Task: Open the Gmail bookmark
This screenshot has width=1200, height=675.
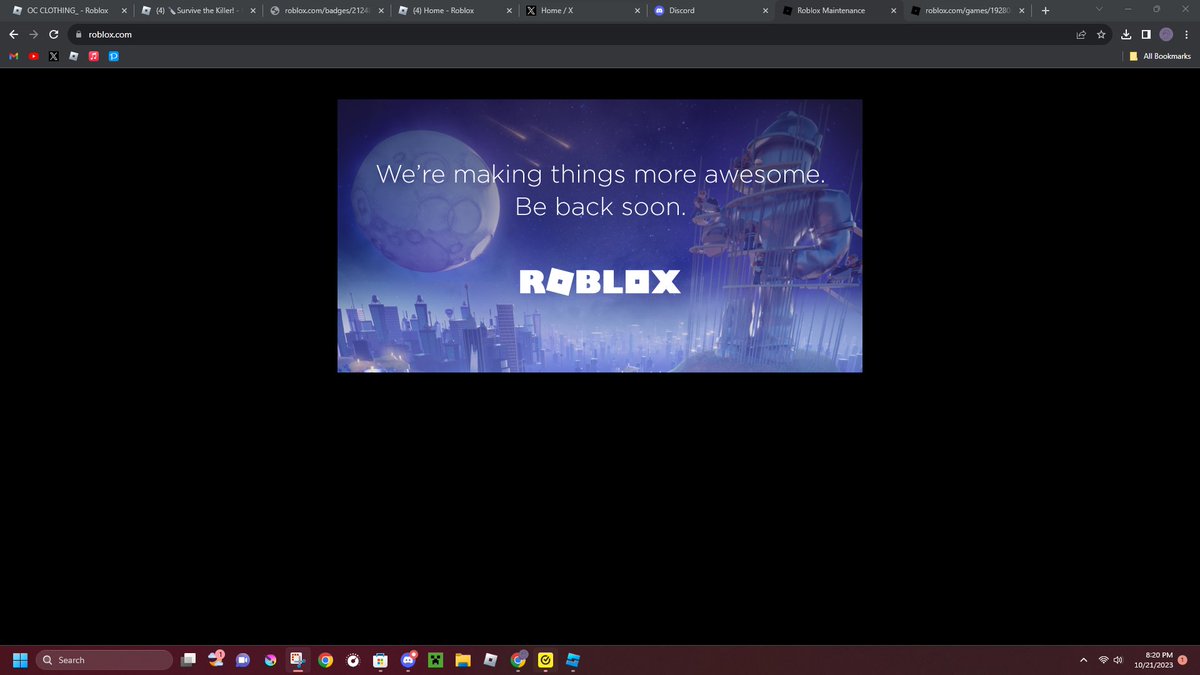Action: (x=13, y=56)
